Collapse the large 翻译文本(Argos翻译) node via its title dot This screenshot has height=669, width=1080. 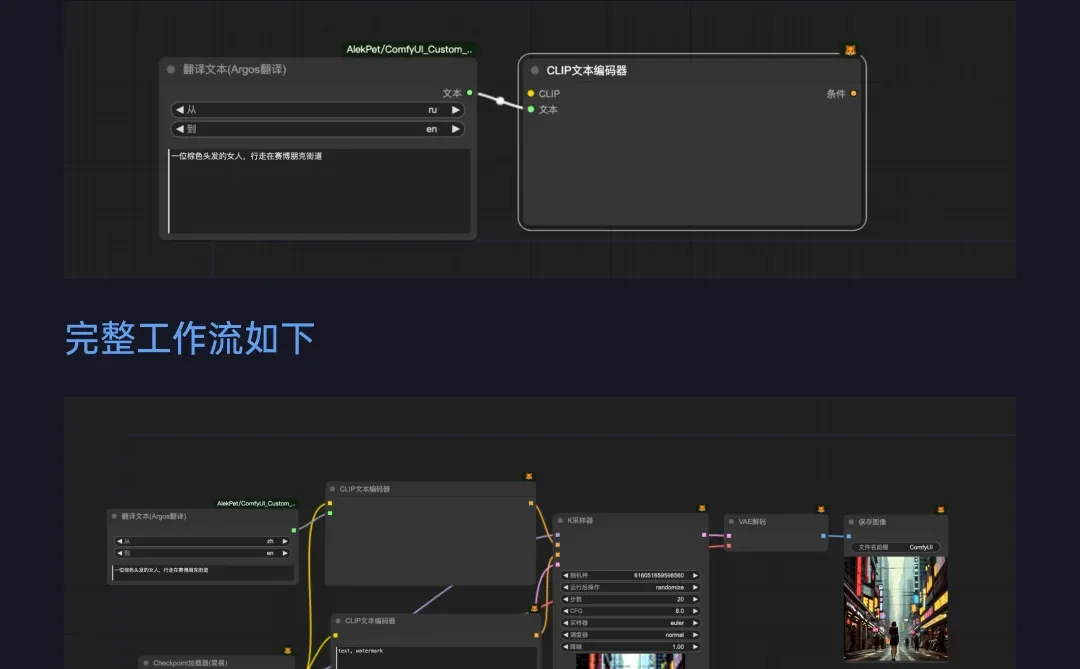pyautogui.click(x=171, y=69)
